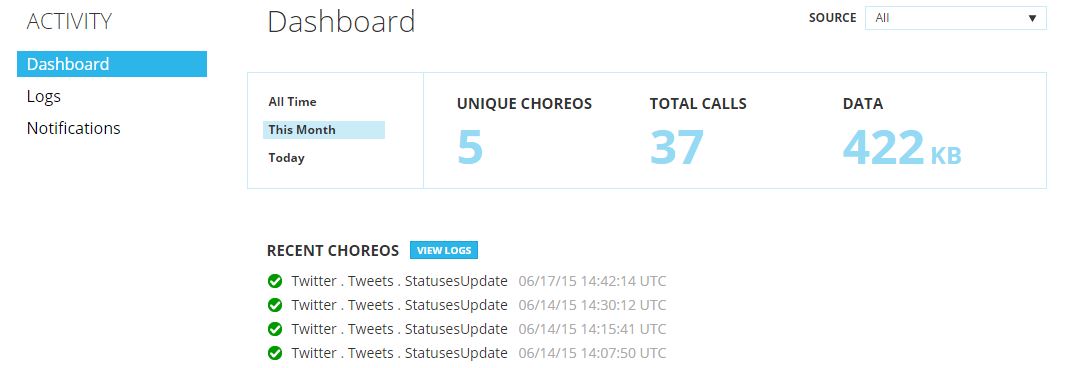Open the StatusesUpdate entry at 14:30:12 UTC
The height and width of the screenshot is (368, 1071).
tap(400, 305)
